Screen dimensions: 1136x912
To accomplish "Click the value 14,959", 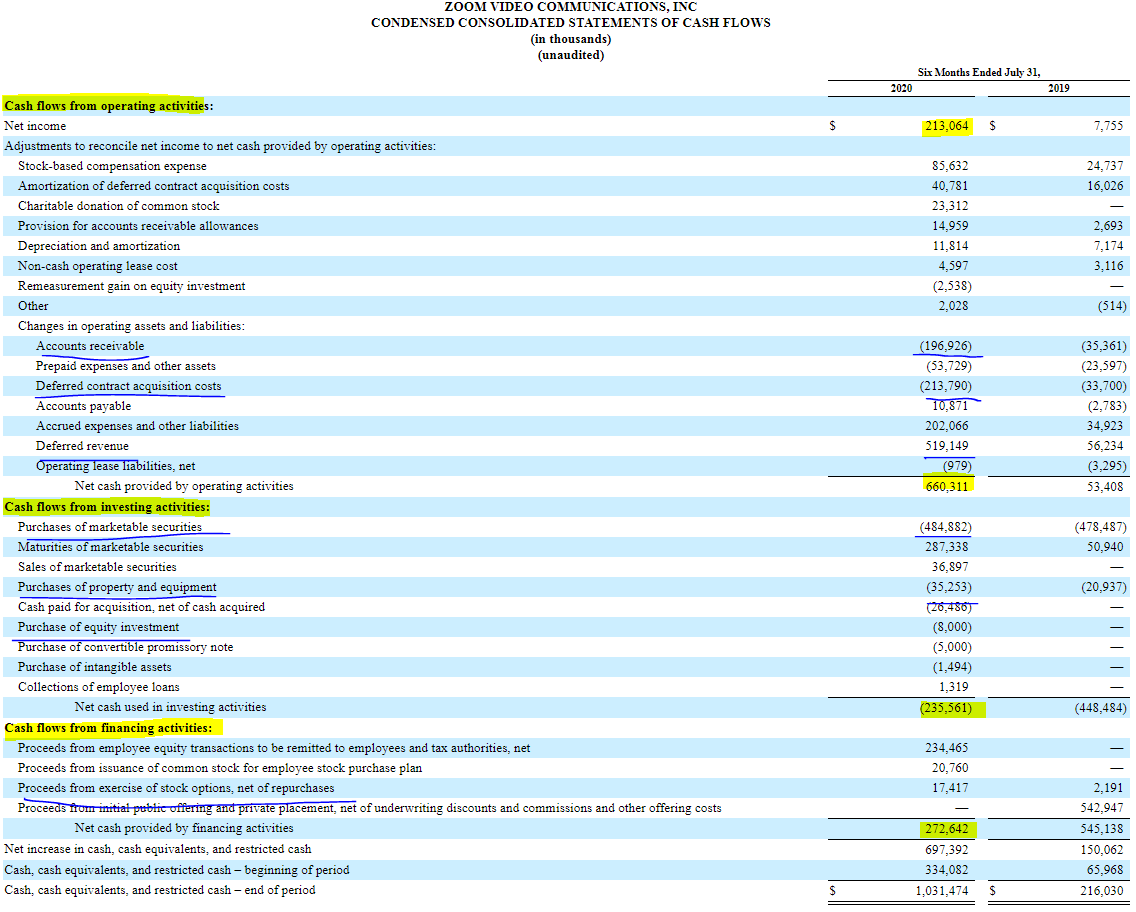I will 950,226.
